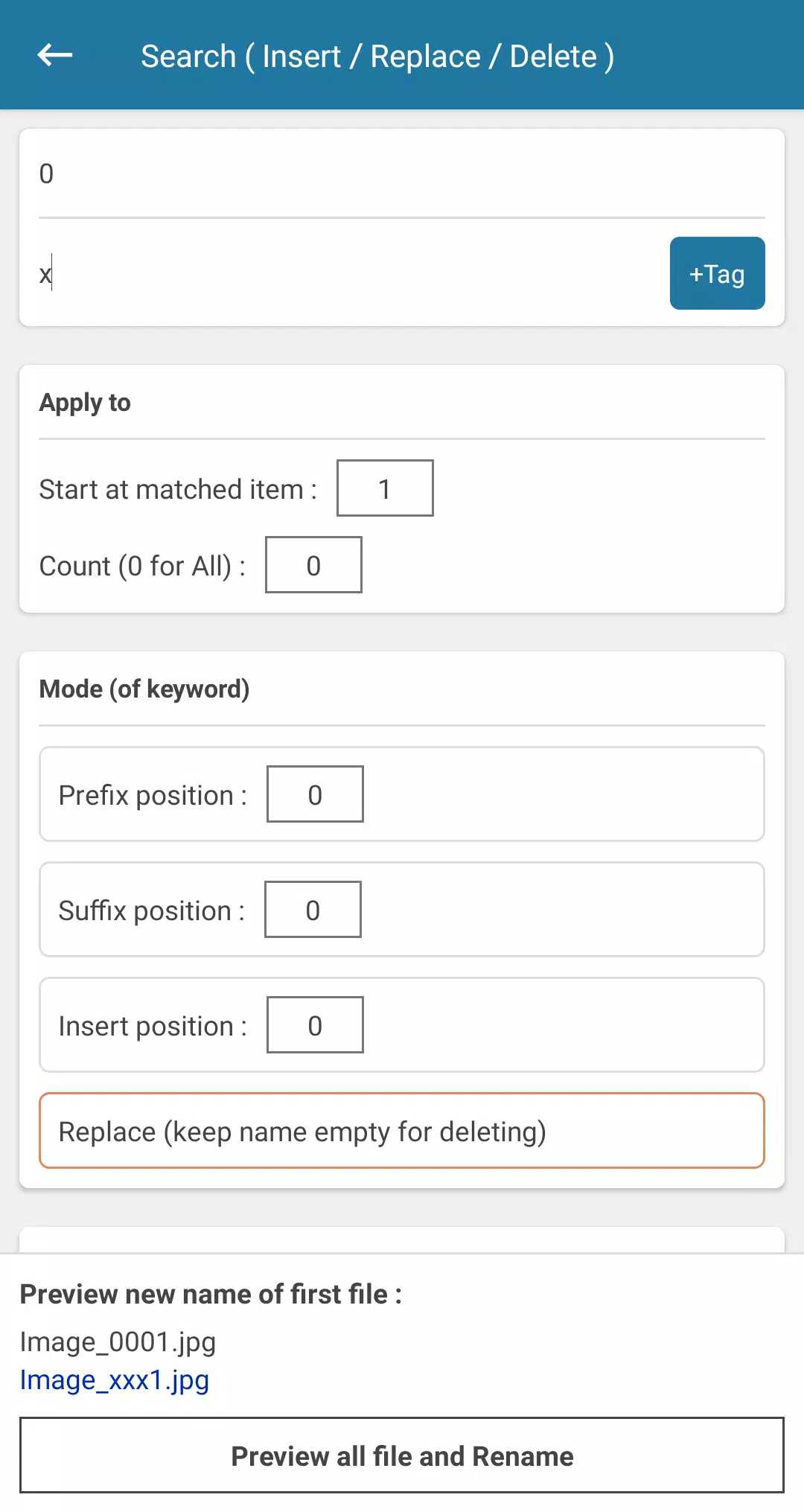Tap the new name preview Image_xxx1.jpg
The height and width of the screenshot is (1512, 804).
(115, 1379)
